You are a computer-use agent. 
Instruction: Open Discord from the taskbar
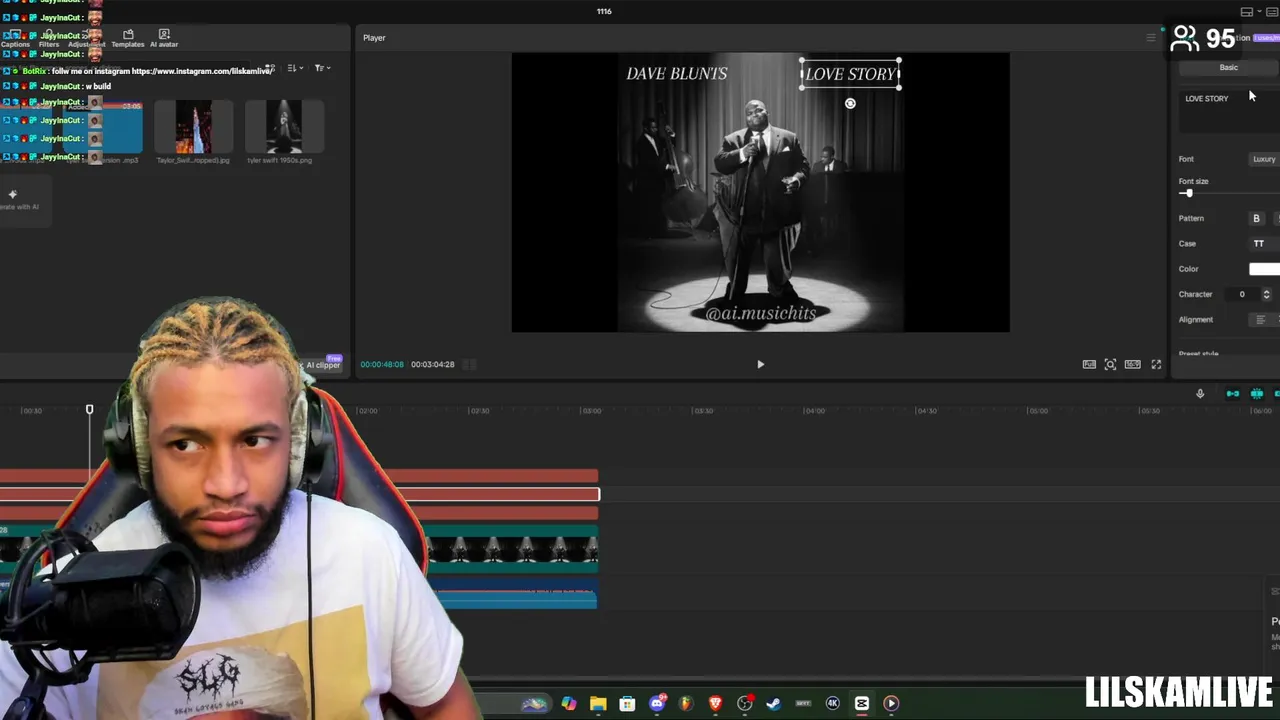[x=657, y=704]
